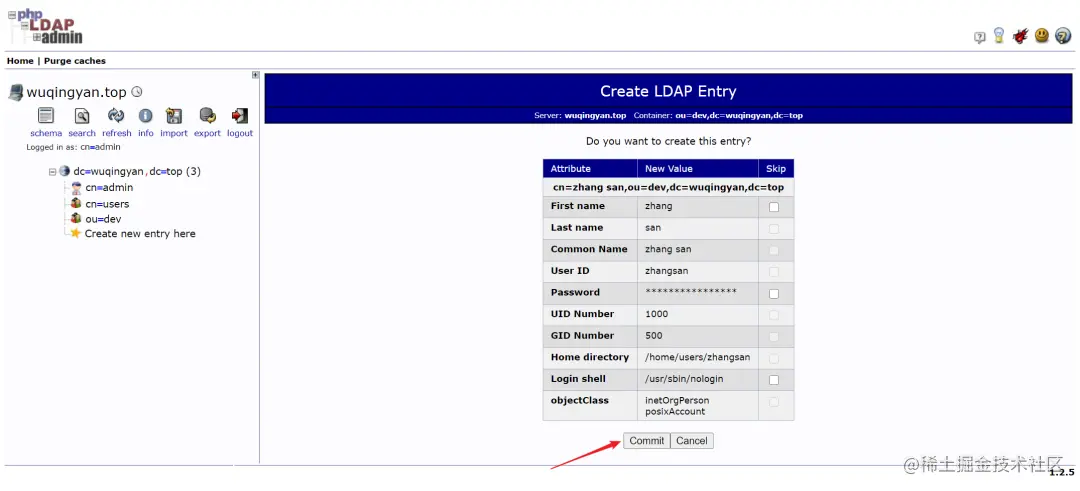The image size is (1080, 491).
Task: Collapse the dc=wuqingyan,dc=top tree node
Action: pyautogui.click(x=52, y=171)
